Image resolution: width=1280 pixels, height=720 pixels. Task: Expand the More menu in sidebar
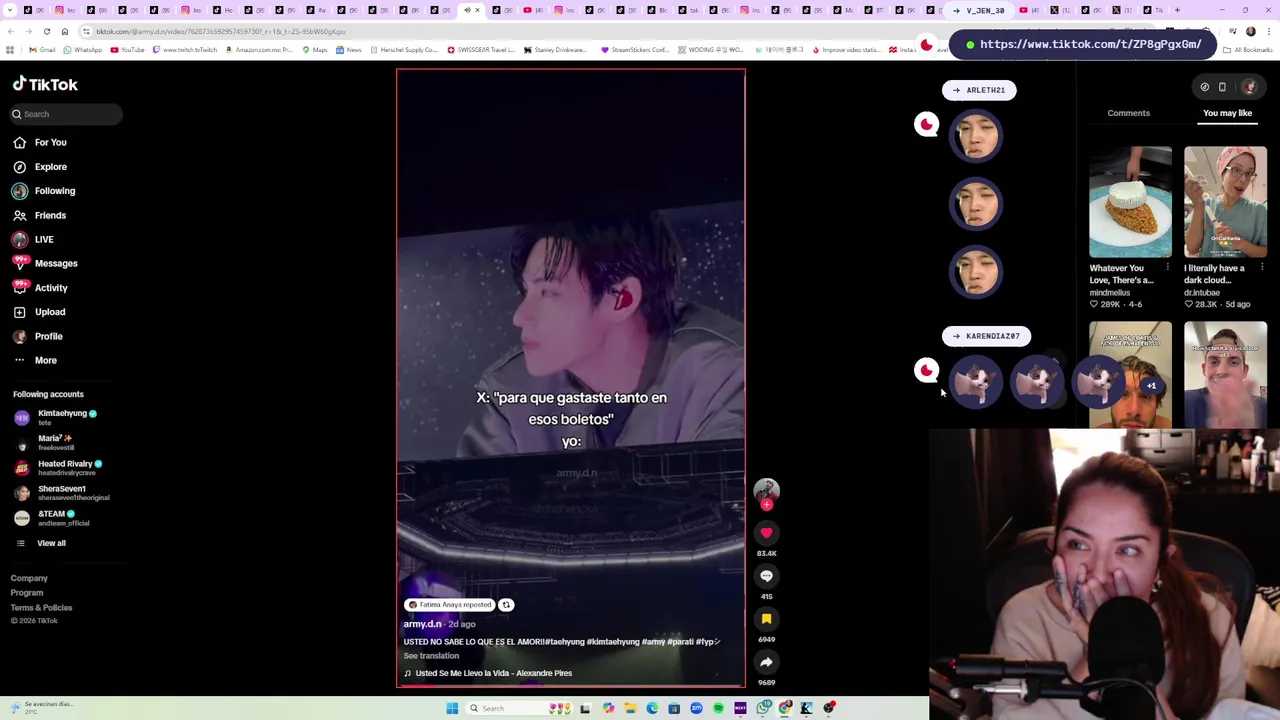(35, 360)
